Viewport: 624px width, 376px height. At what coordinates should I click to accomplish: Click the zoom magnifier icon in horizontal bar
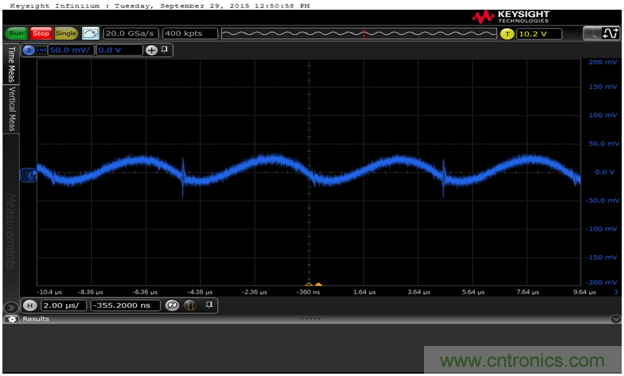172,306
